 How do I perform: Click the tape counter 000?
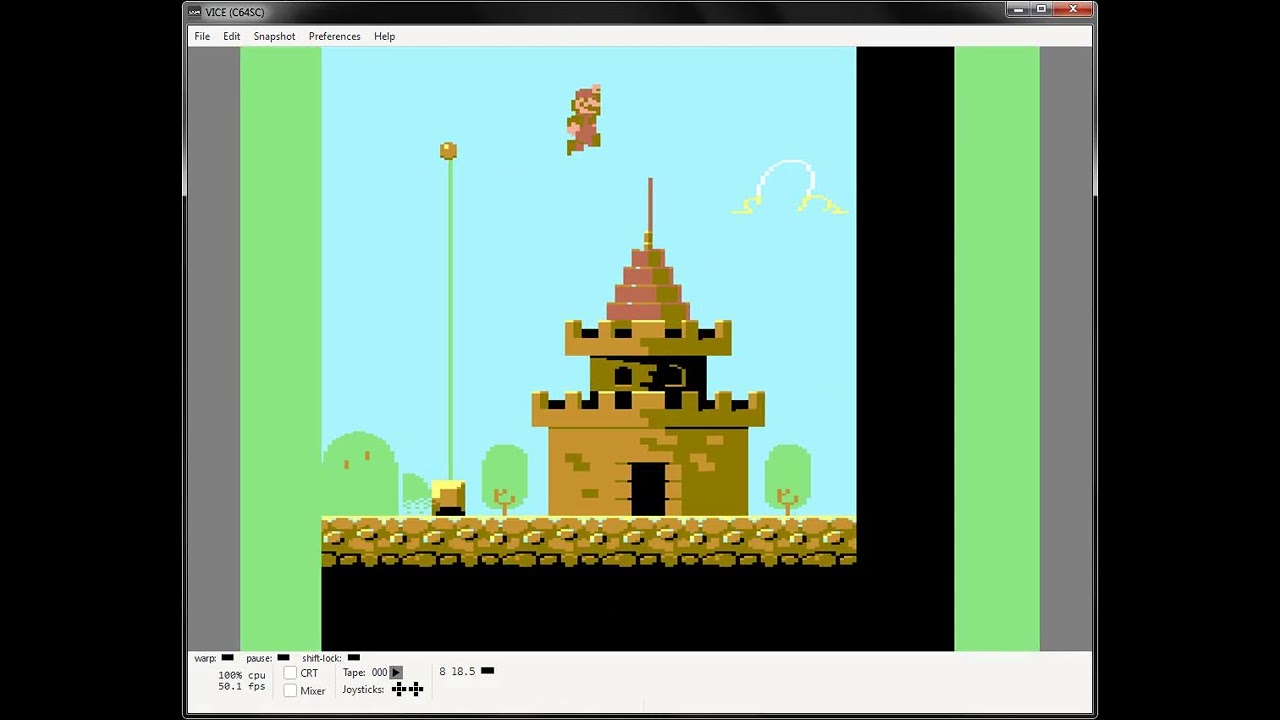point(379,672)
